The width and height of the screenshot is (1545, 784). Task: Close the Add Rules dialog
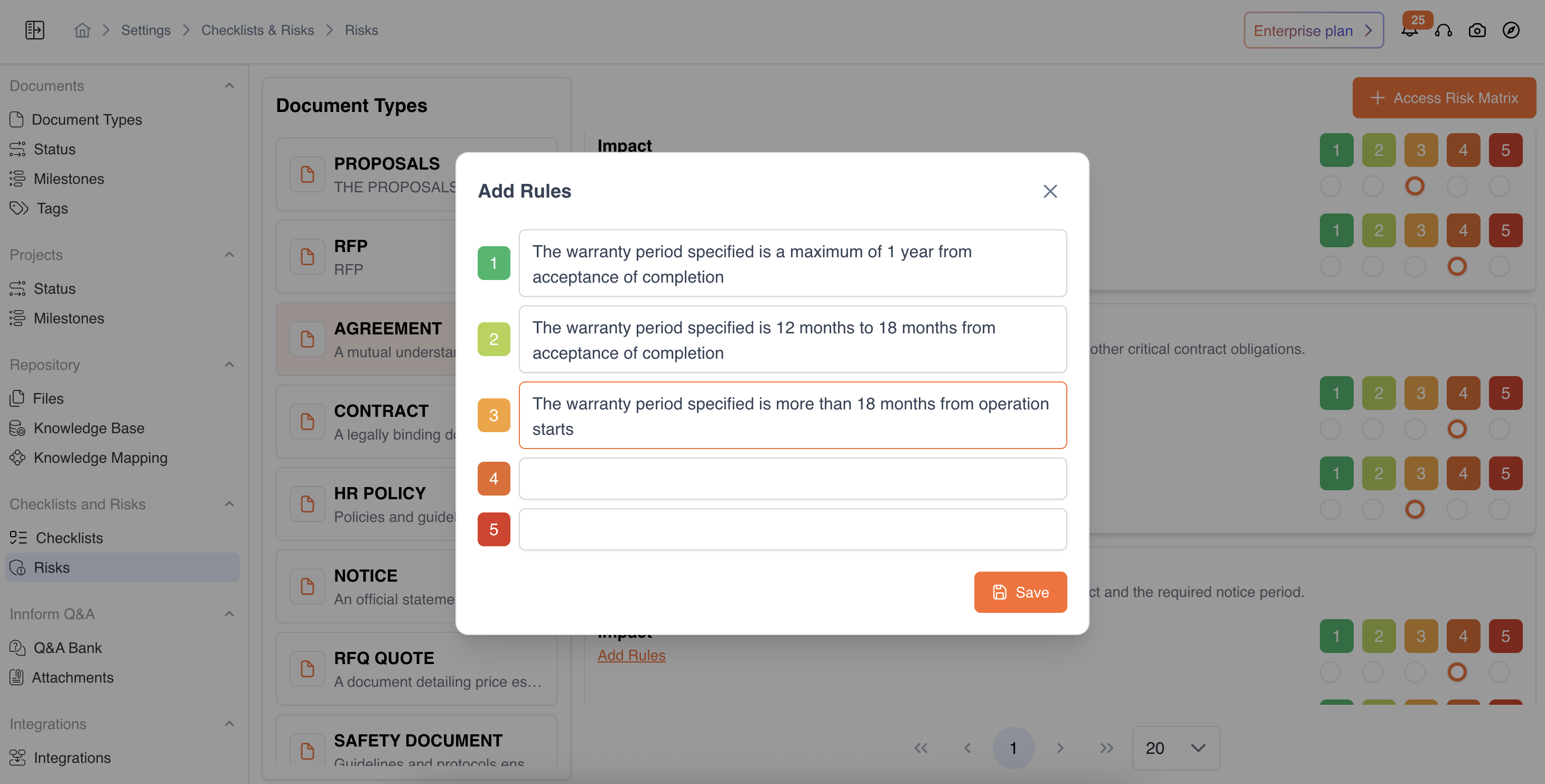point(1049,191)
